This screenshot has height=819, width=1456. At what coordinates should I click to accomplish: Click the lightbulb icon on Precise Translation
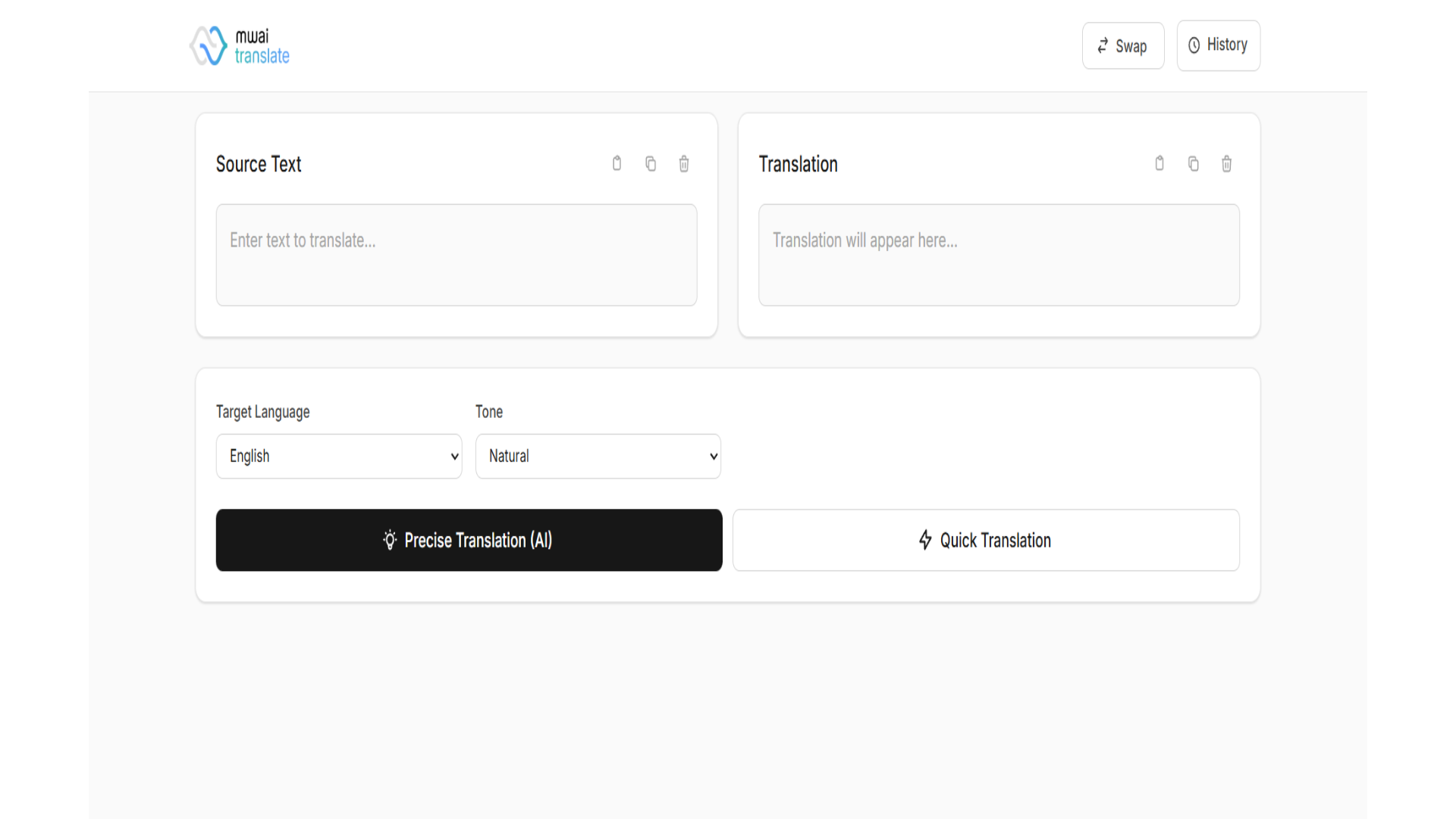tap(390, 540)
